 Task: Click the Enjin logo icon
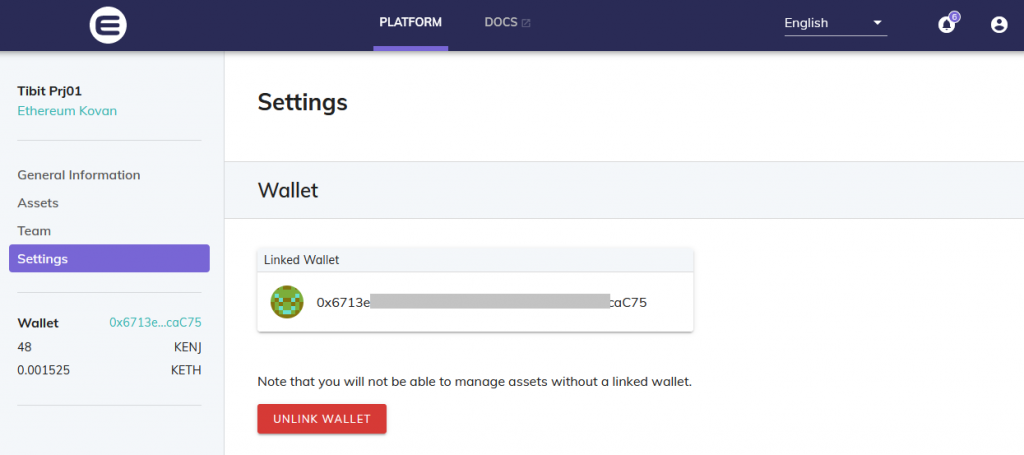coord(107,24)
